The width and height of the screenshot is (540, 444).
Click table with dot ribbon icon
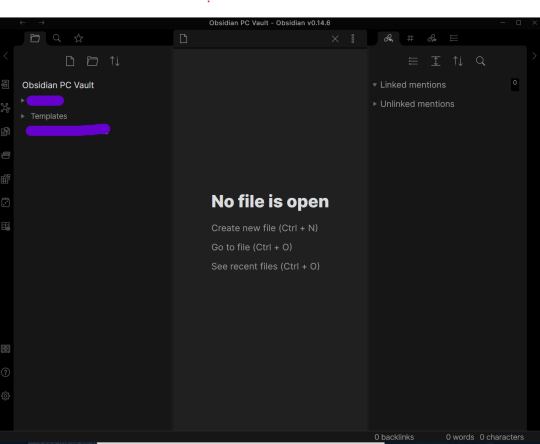(x=6, y=226)
